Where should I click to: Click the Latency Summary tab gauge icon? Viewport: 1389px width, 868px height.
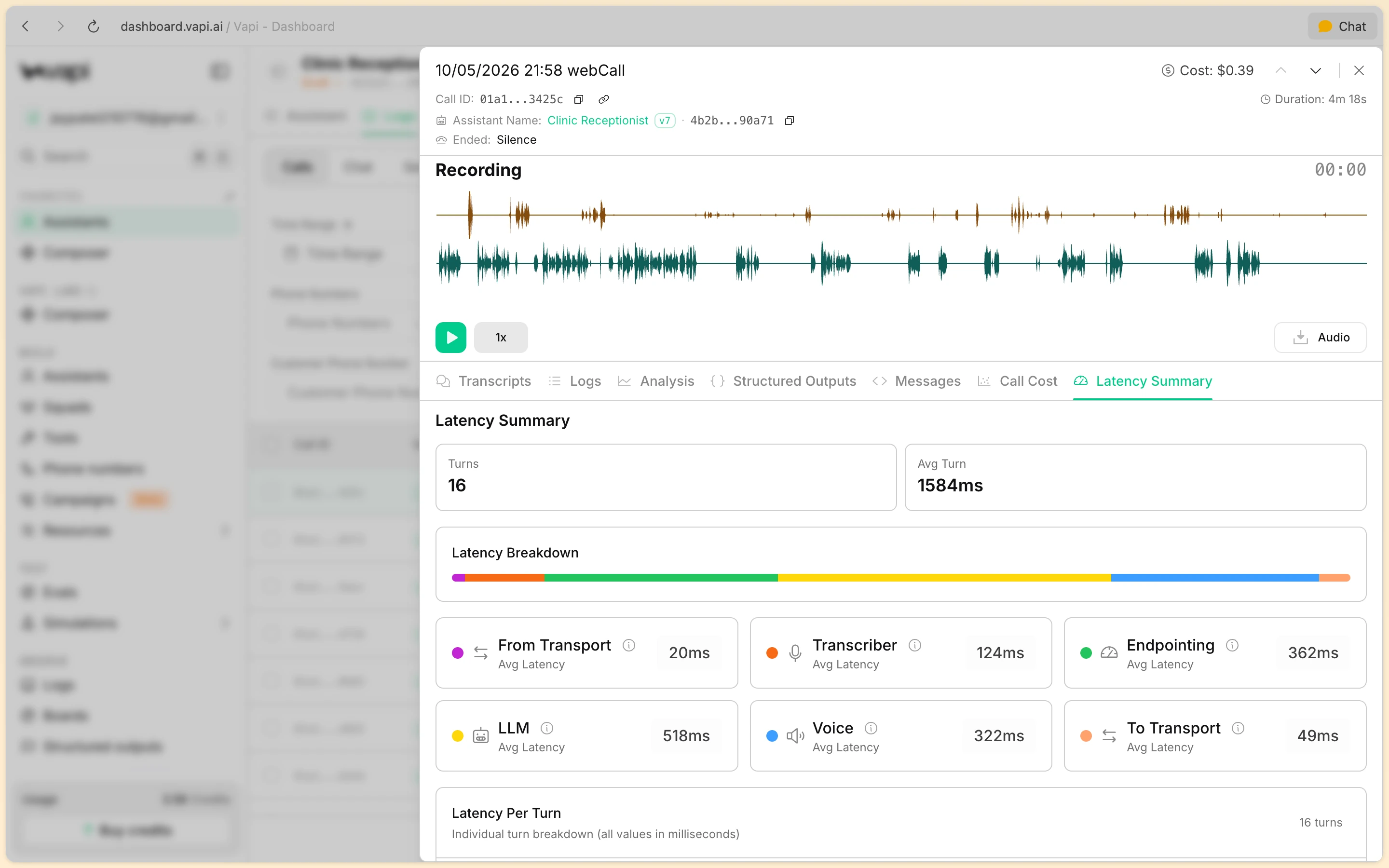click(x=1081, y=381)
